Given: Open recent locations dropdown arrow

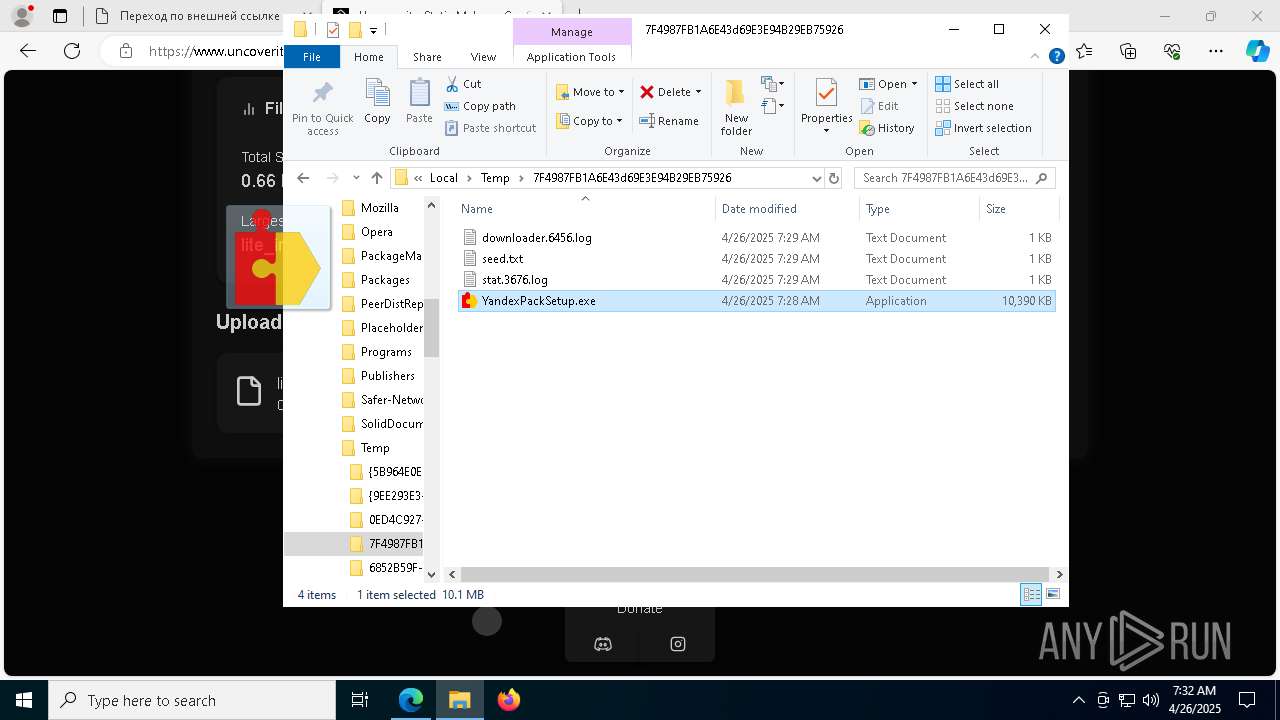Looking at the screenshot, I should (356, 178).
